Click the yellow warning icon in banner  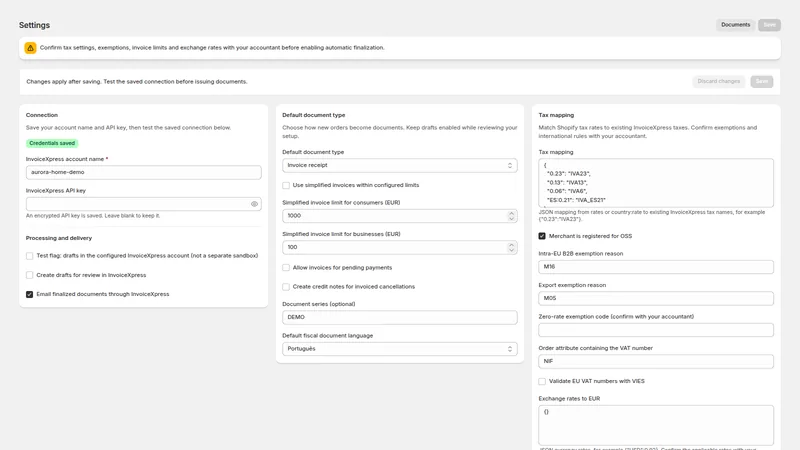[30, 48]
